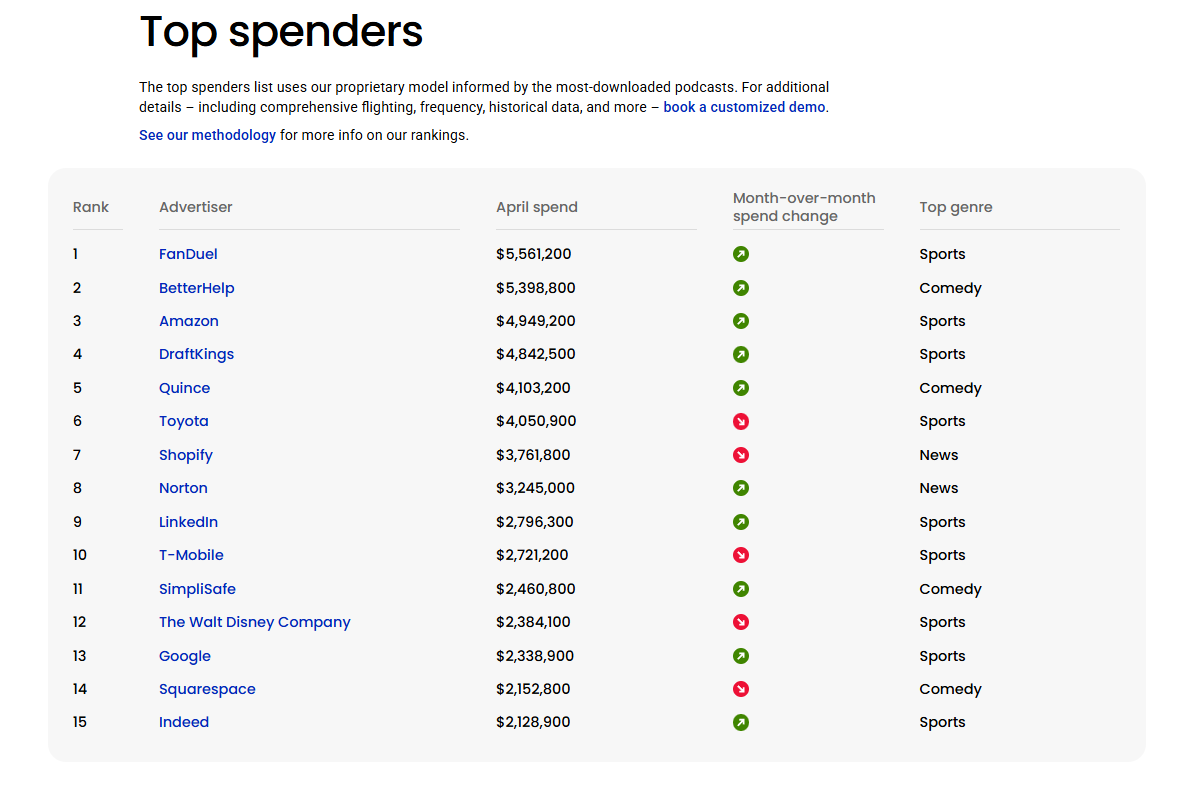Click the red down arrow icon for T-Mobile
1198x793 pixels.
click(741, 555)
